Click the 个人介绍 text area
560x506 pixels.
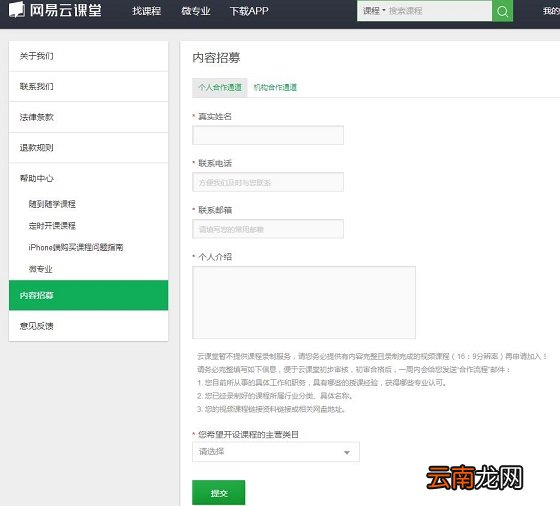[x=304, y=302]
